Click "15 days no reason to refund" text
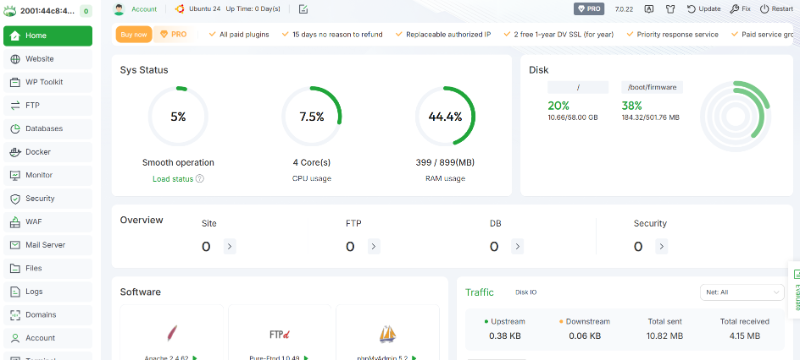Viewport: 800px width, 360px height. pyautogui.click(x=337, y=34)
